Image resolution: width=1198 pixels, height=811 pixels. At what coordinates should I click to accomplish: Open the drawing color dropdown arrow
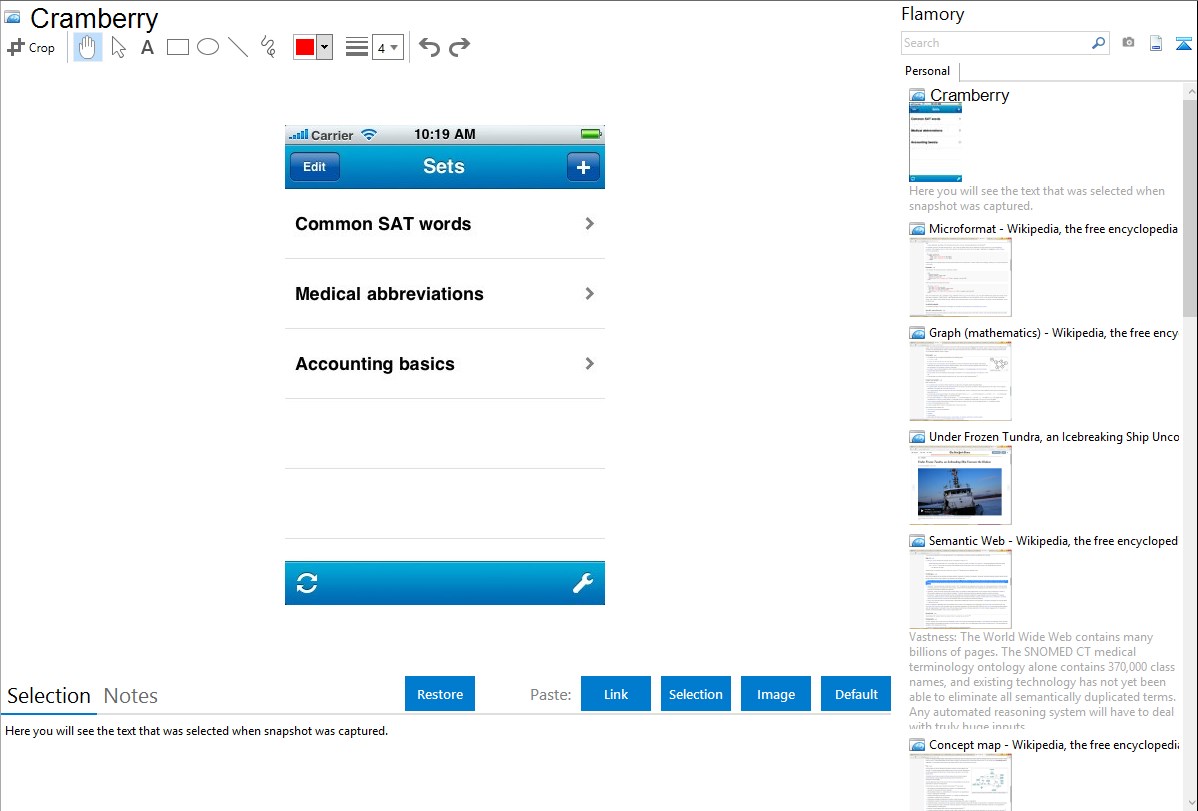[325, 47]
